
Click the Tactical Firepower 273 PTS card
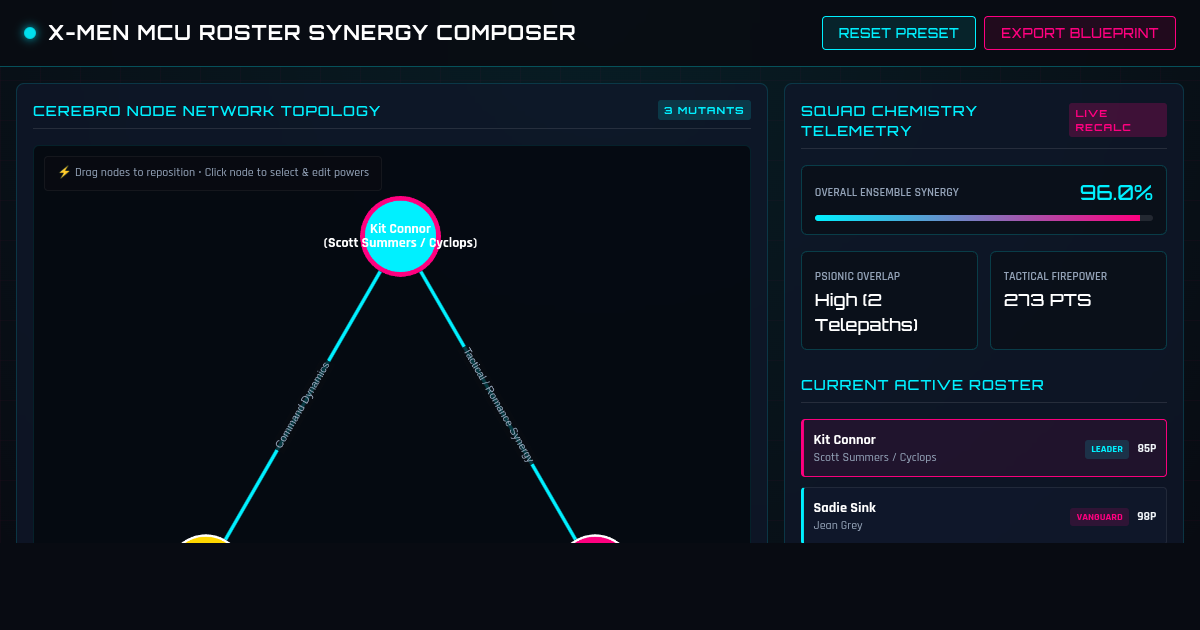click(1078, 300)
